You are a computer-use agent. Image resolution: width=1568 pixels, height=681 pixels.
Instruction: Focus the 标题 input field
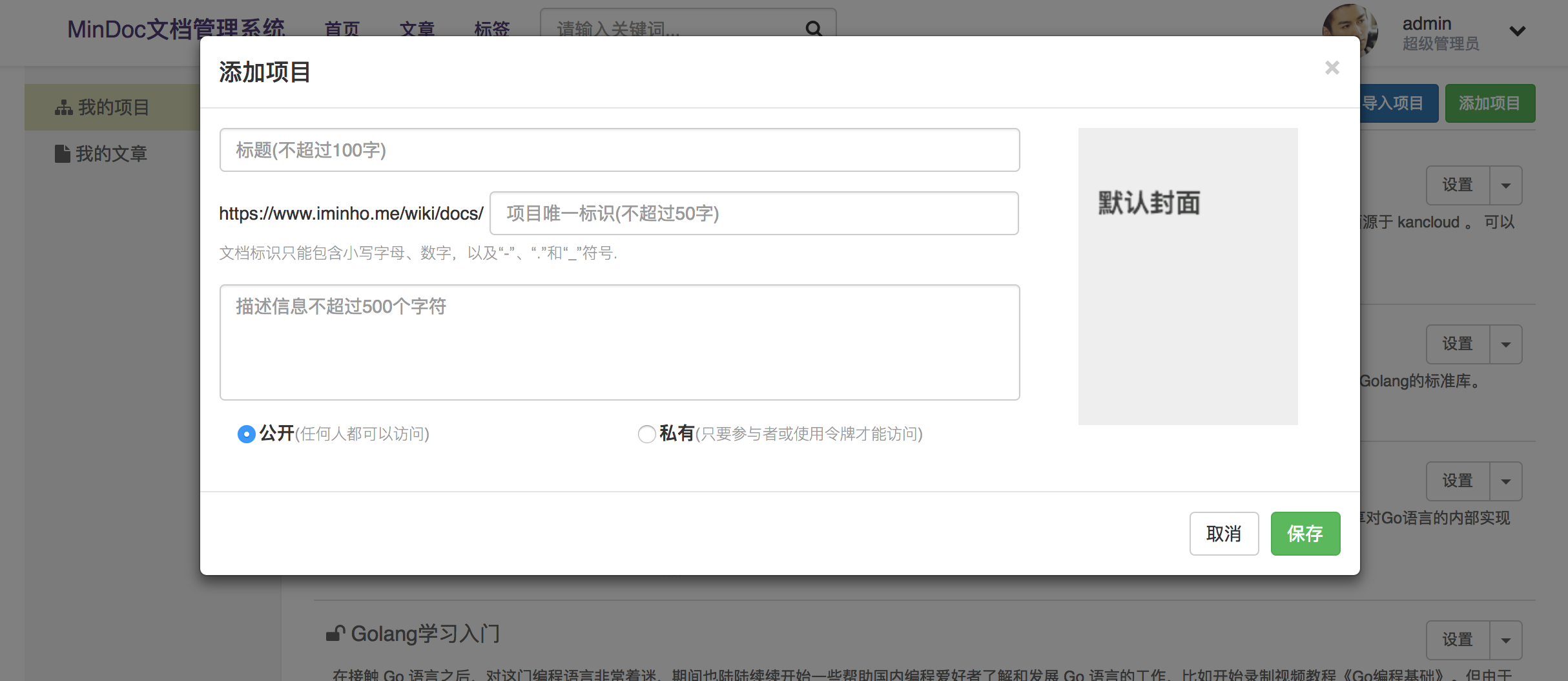click(619, 150)
